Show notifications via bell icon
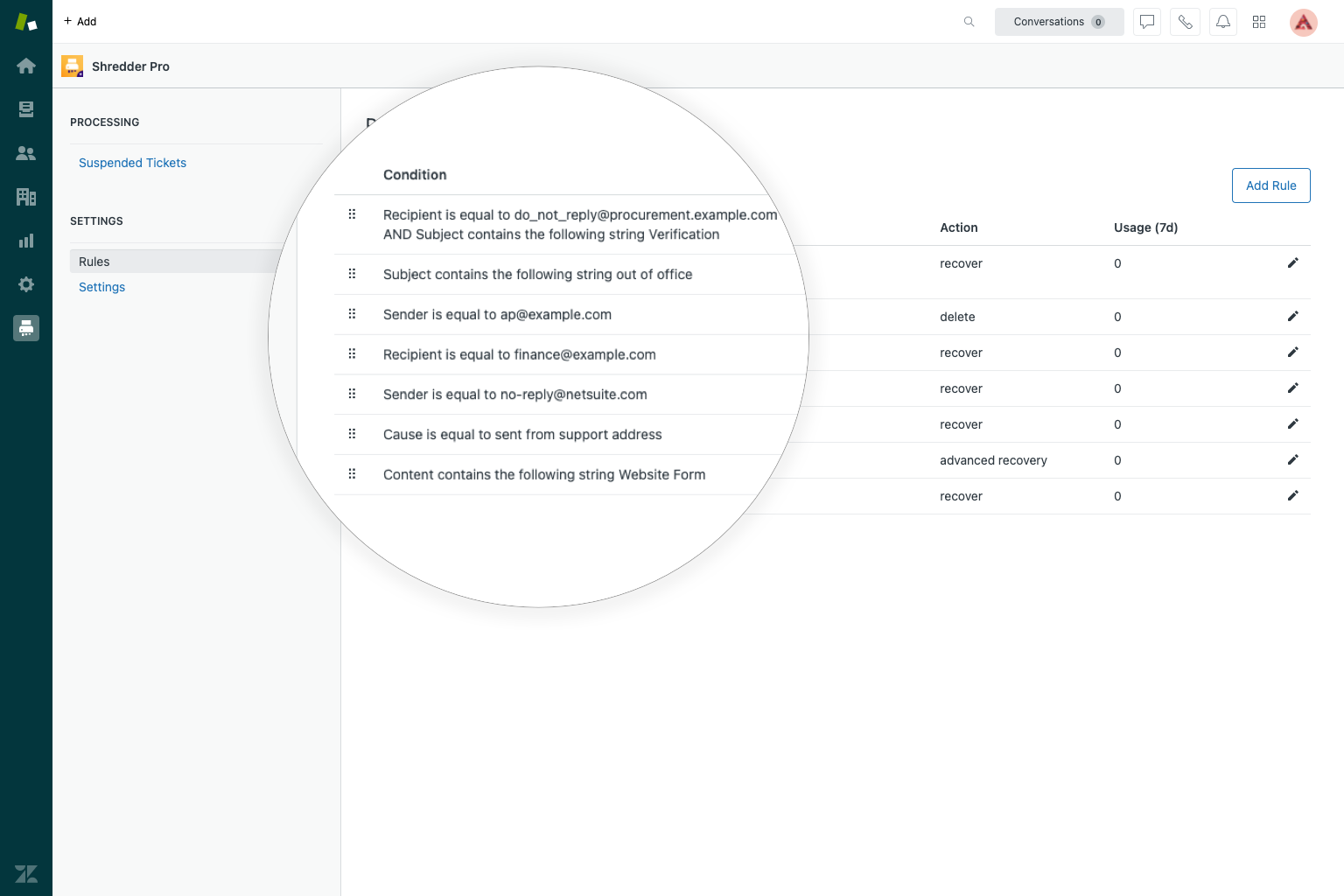This screenshot has width=1344, height=896. tap(1222, 22)
